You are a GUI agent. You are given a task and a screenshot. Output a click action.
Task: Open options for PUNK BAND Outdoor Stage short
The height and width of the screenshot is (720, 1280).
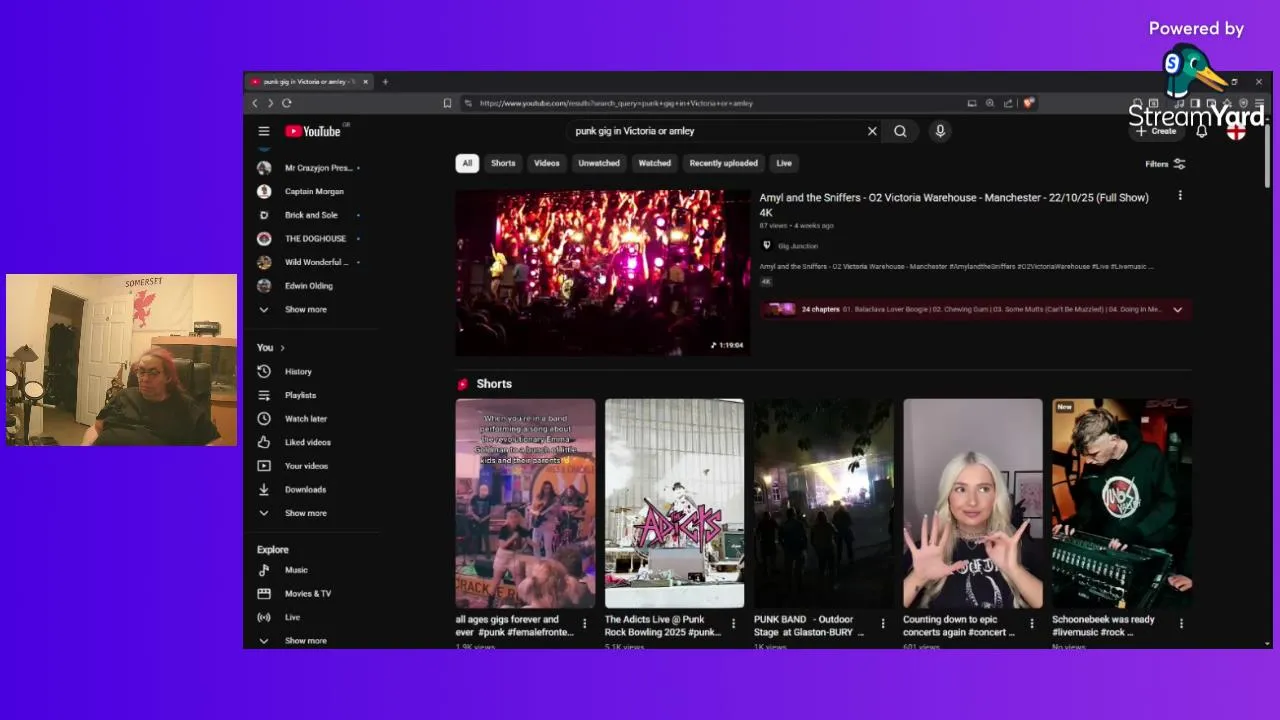click(883, 624)
